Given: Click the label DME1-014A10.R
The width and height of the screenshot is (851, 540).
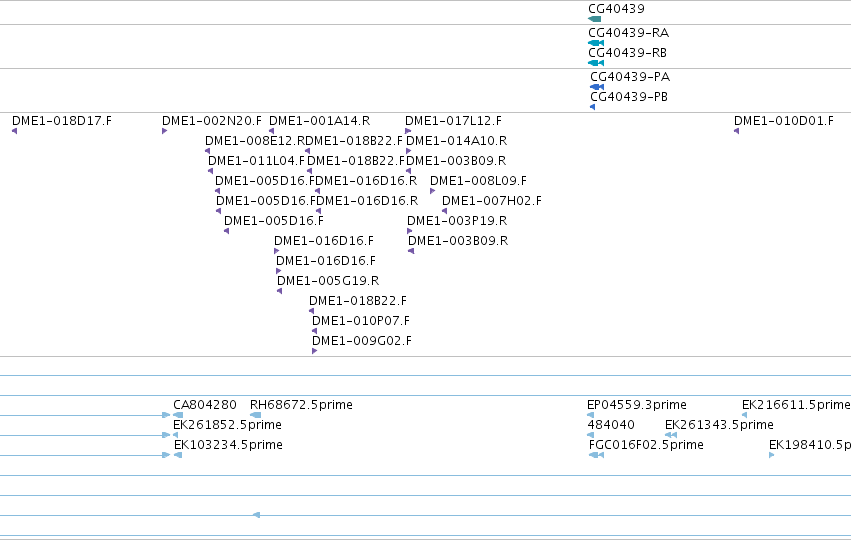Looking at the screenshot, I should 456,141.
